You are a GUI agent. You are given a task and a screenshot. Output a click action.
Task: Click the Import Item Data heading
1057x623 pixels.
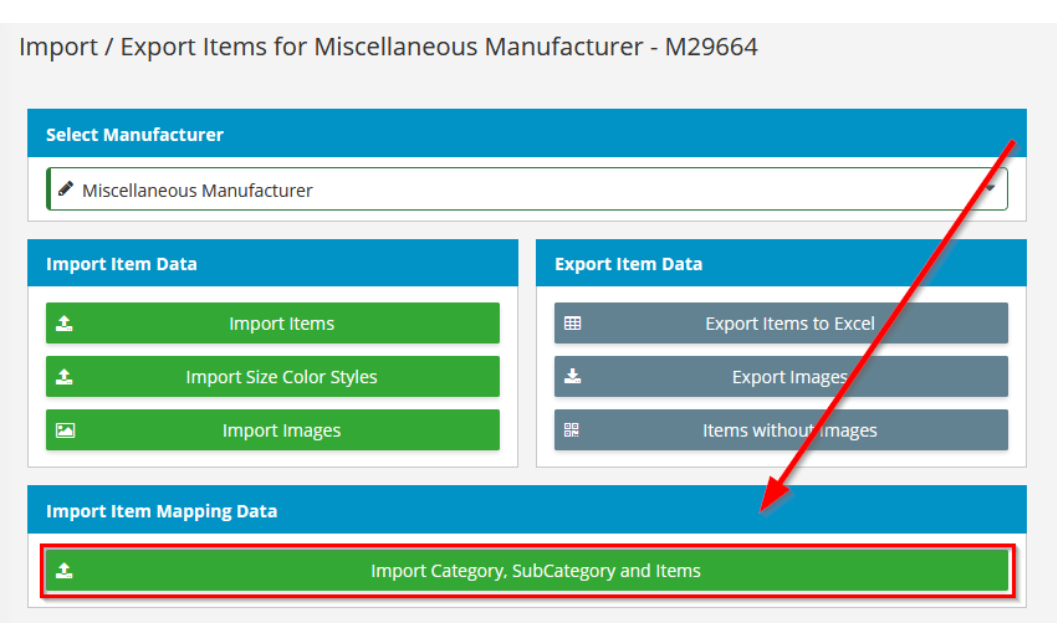point(121,264)
